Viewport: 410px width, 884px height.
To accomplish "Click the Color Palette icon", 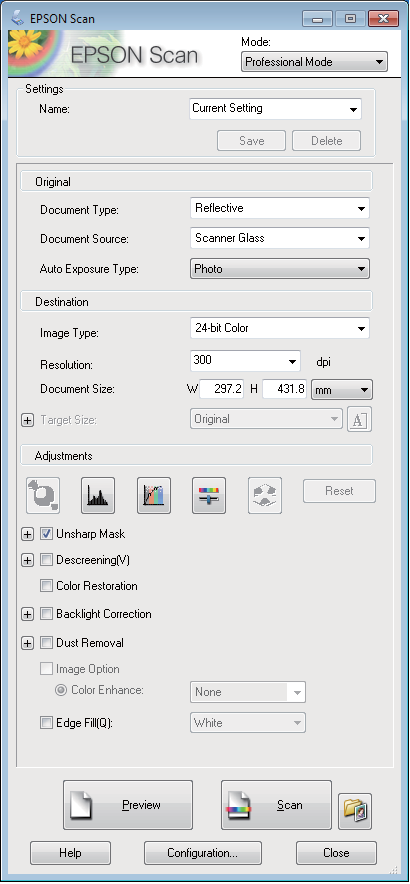I will [264, 495].
